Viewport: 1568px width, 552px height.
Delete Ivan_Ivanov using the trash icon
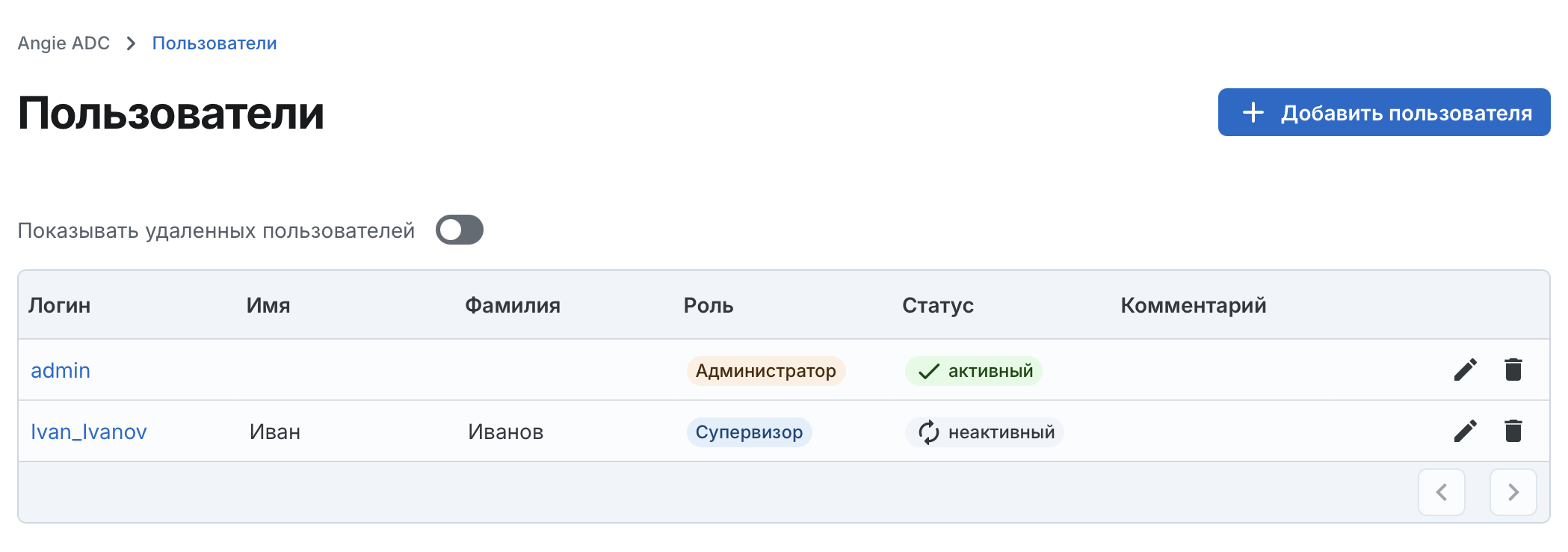[1514, 431]
